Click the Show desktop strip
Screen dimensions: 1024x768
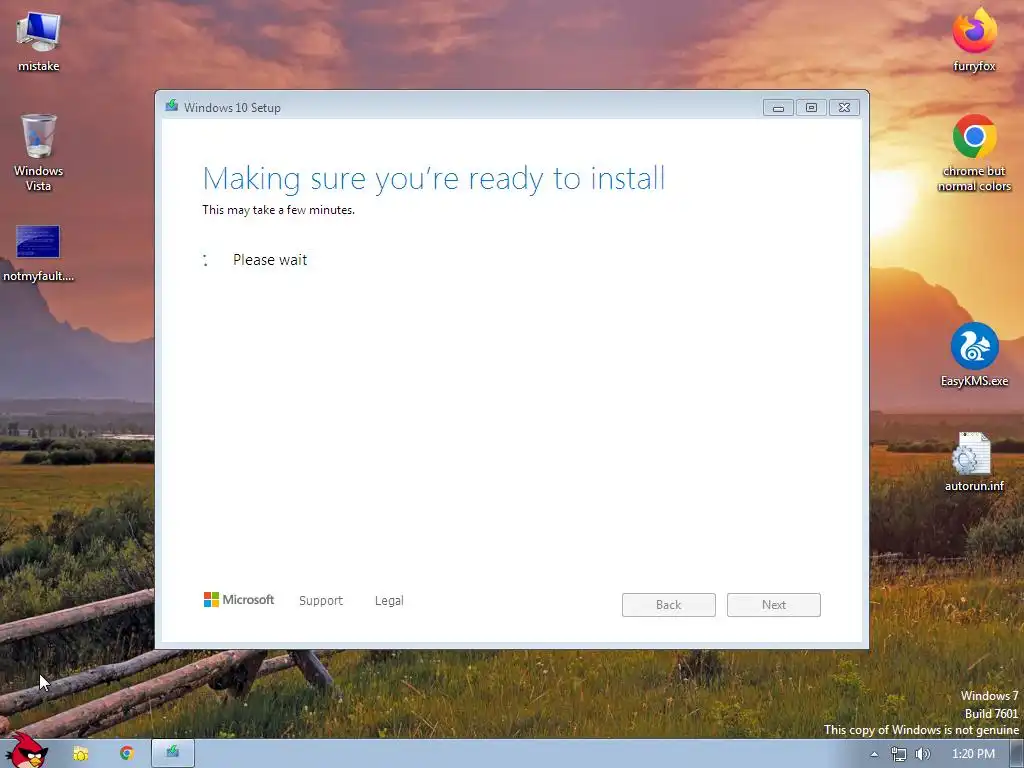1017,754
